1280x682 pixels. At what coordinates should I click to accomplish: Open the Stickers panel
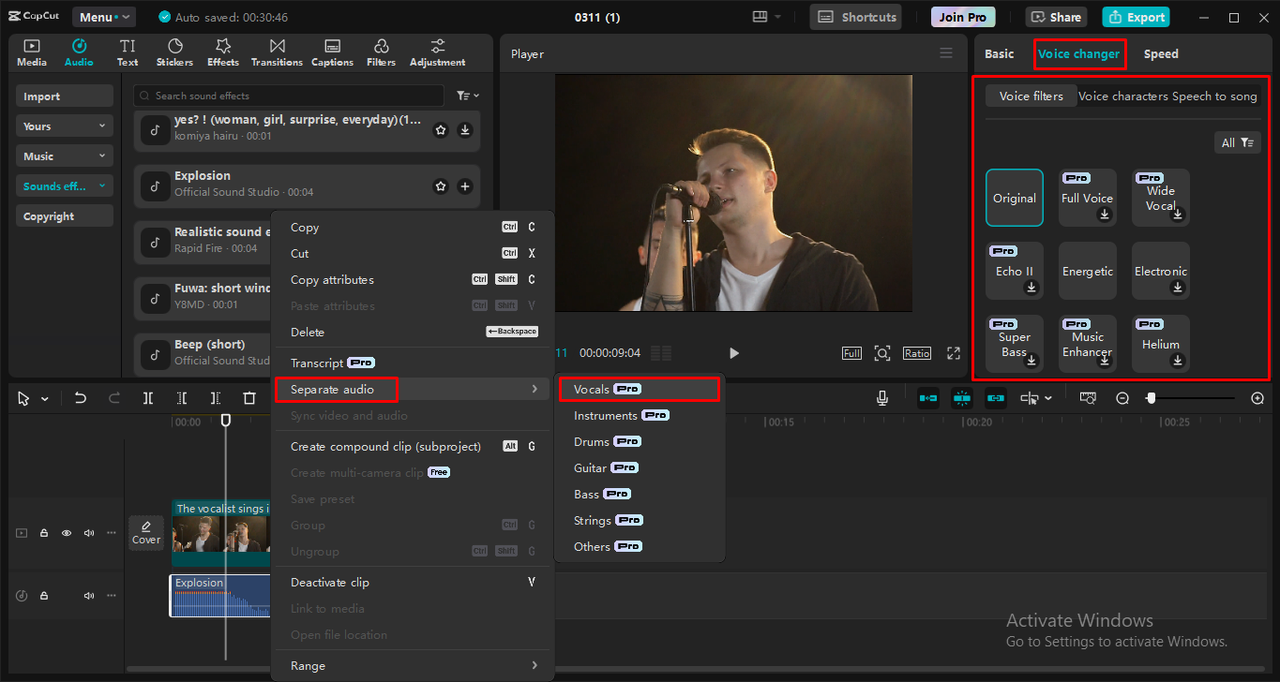[175, 53]
